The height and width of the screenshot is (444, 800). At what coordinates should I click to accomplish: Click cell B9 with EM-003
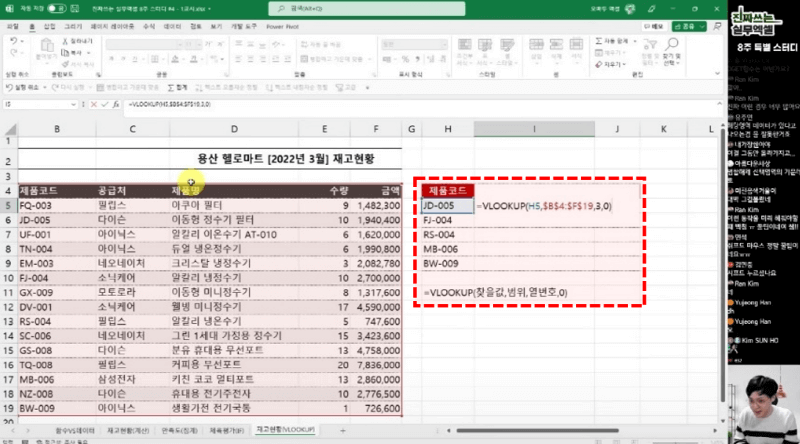click(57, 263)
